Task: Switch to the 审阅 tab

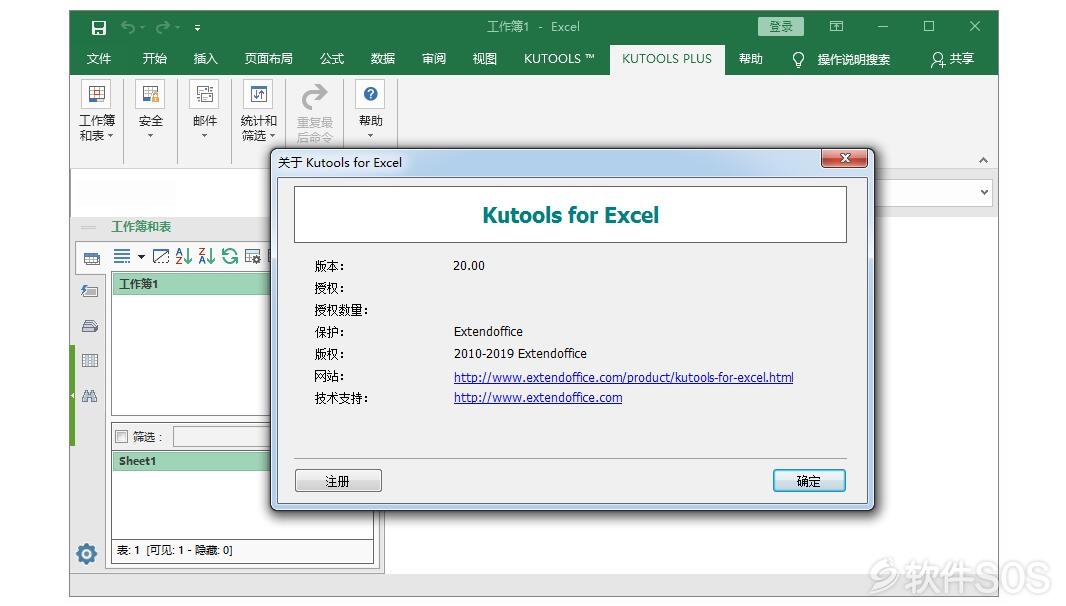Action: (434, 59)
